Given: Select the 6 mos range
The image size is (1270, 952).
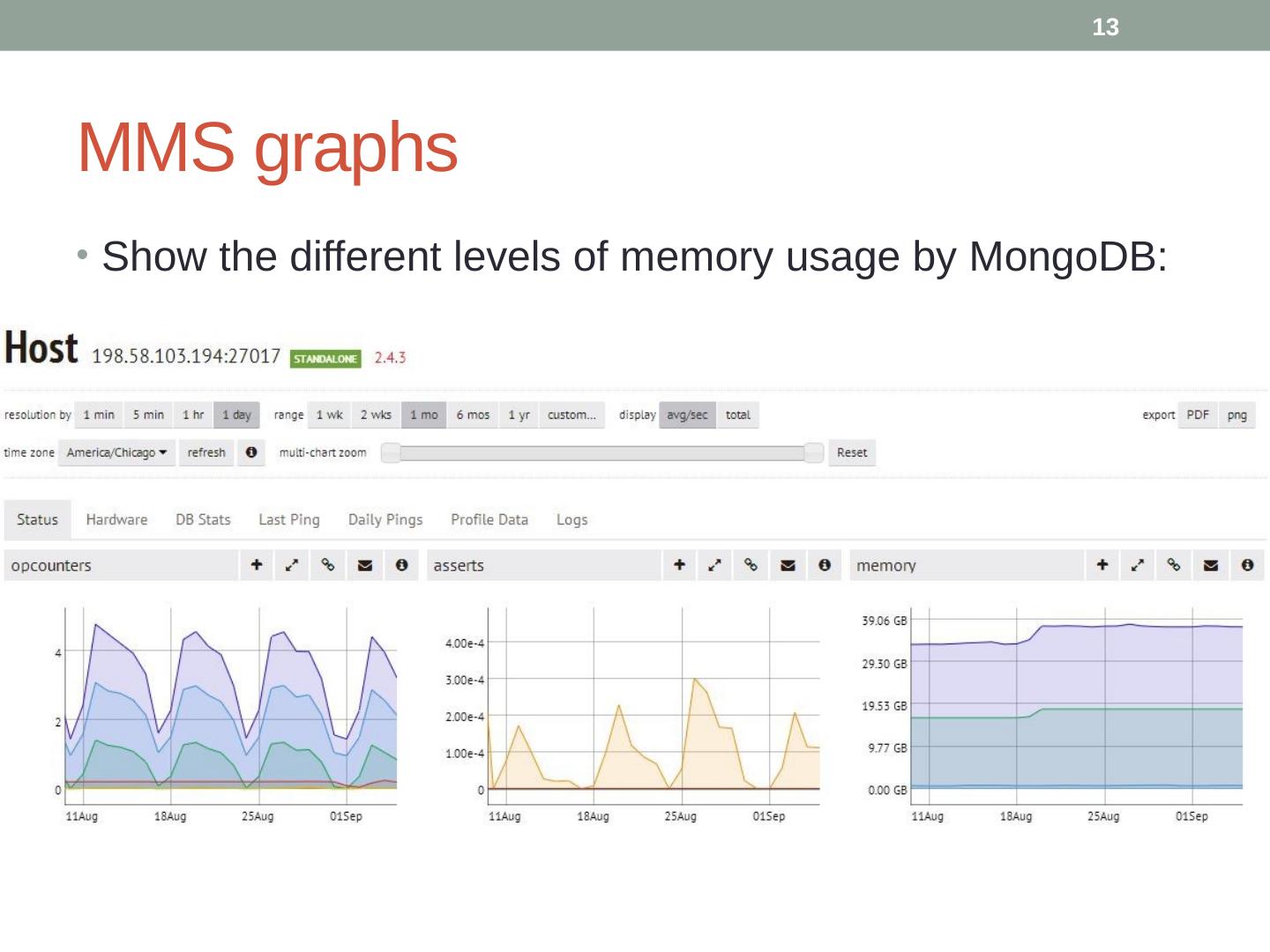Looking at the screenshot, I should (473, 415).
